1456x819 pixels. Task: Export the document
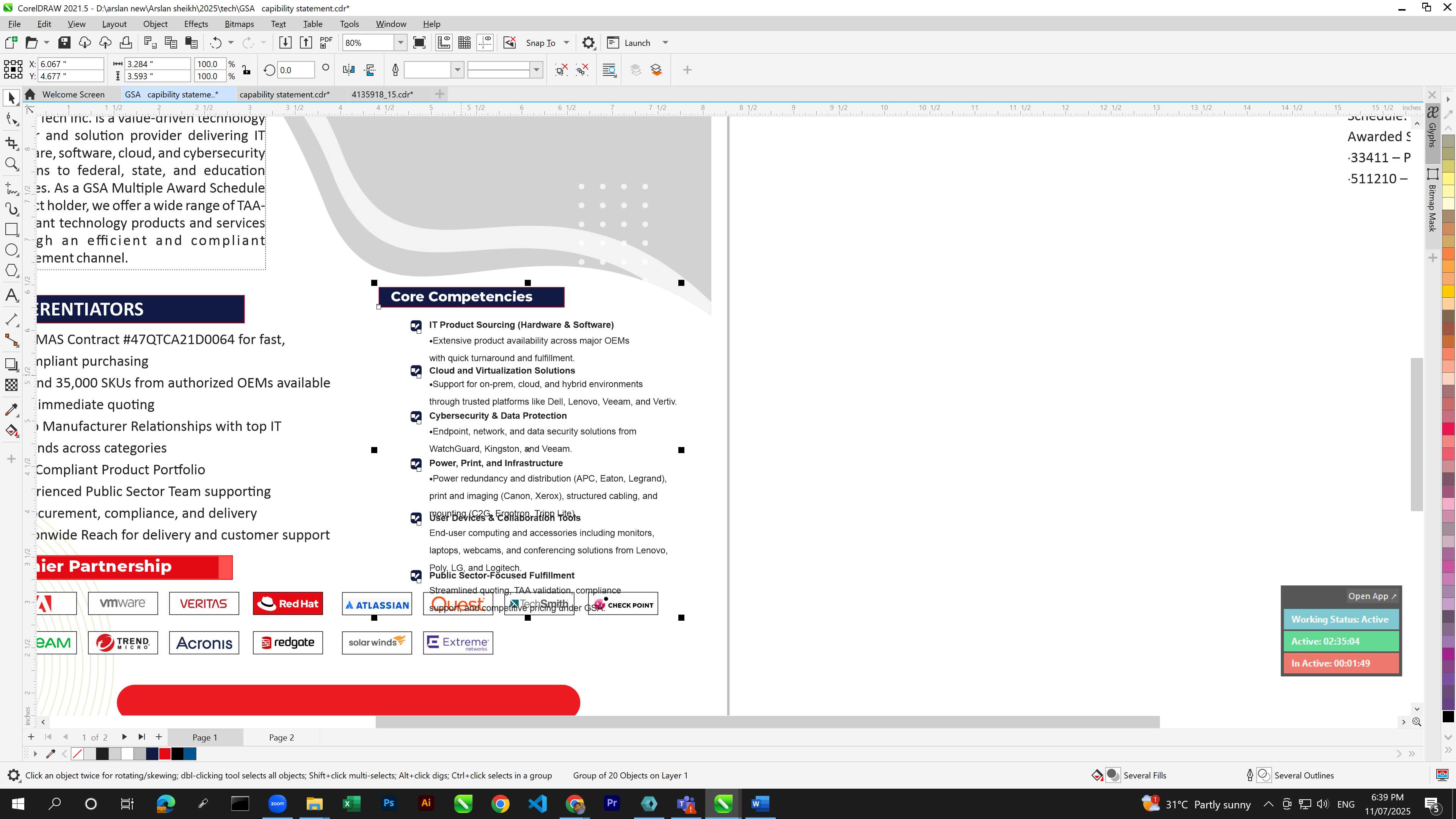click(x=306, y=42)
